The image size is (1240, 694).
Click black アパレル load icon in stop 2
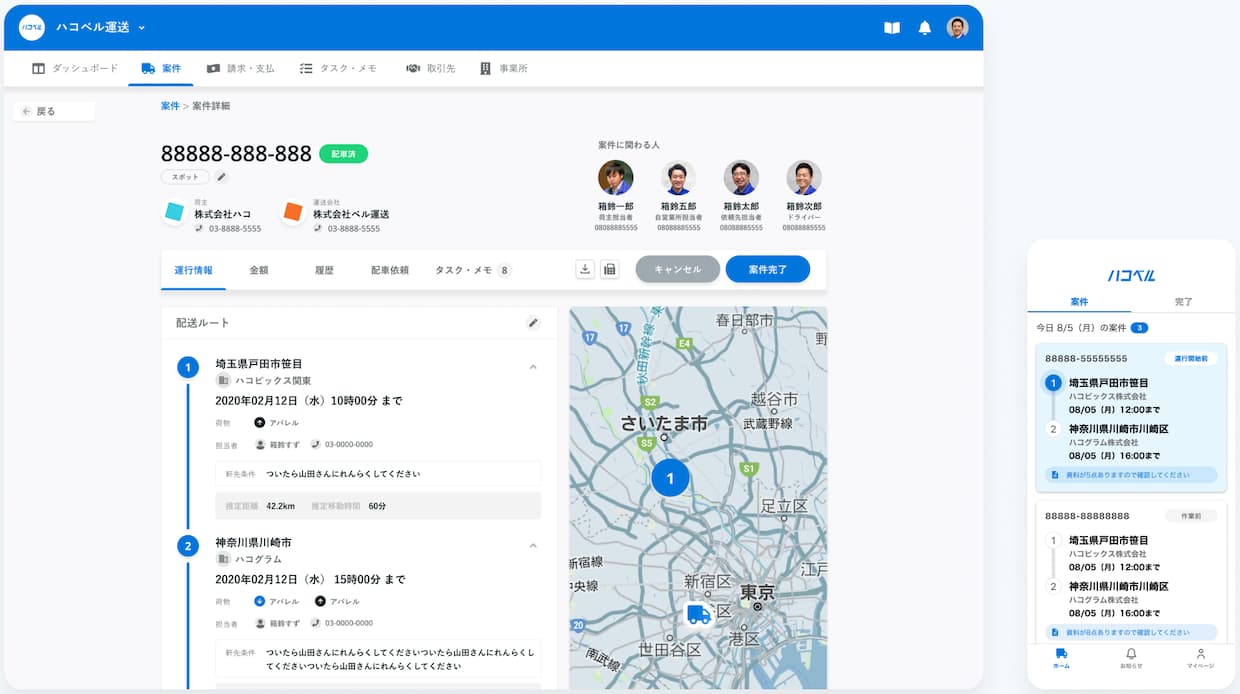[320, 601]
